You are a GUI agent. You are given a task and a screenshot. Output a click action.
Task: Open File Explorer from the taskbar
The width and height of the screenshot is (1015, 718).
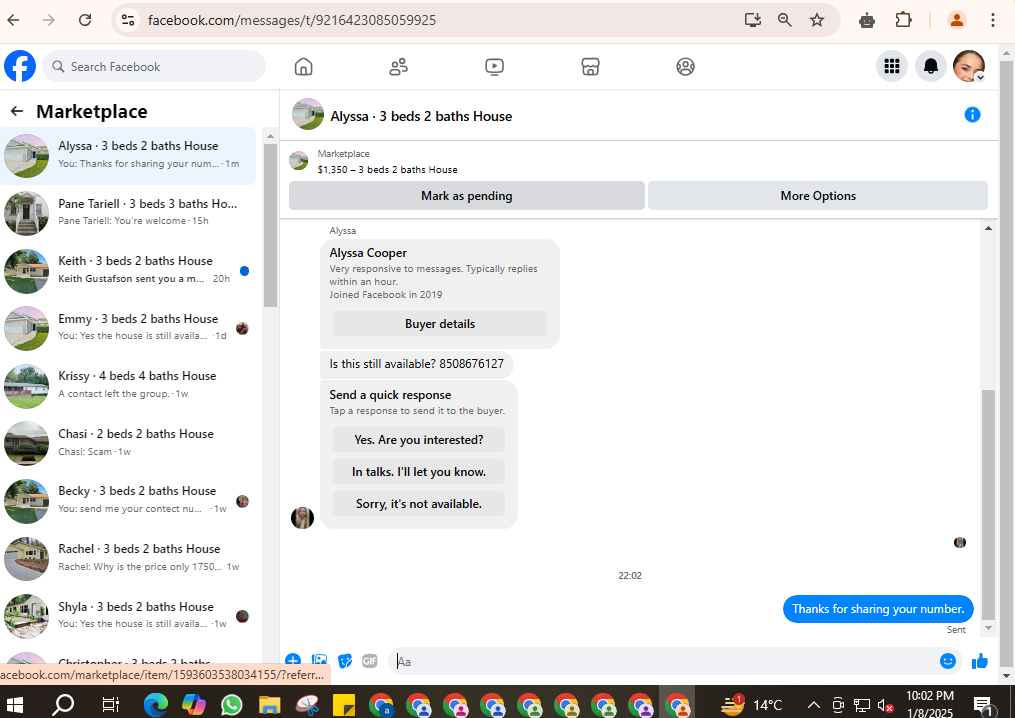tap(269, 704)
